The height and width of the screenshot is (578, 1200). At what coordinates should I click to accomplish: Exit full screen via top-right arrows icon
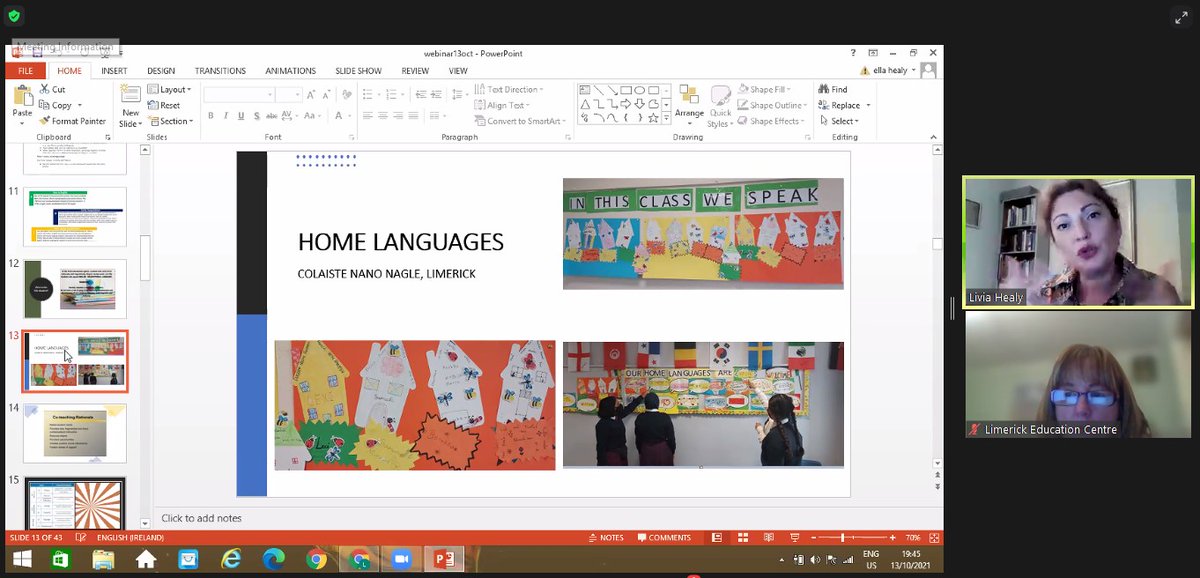tap(1180, 16)
